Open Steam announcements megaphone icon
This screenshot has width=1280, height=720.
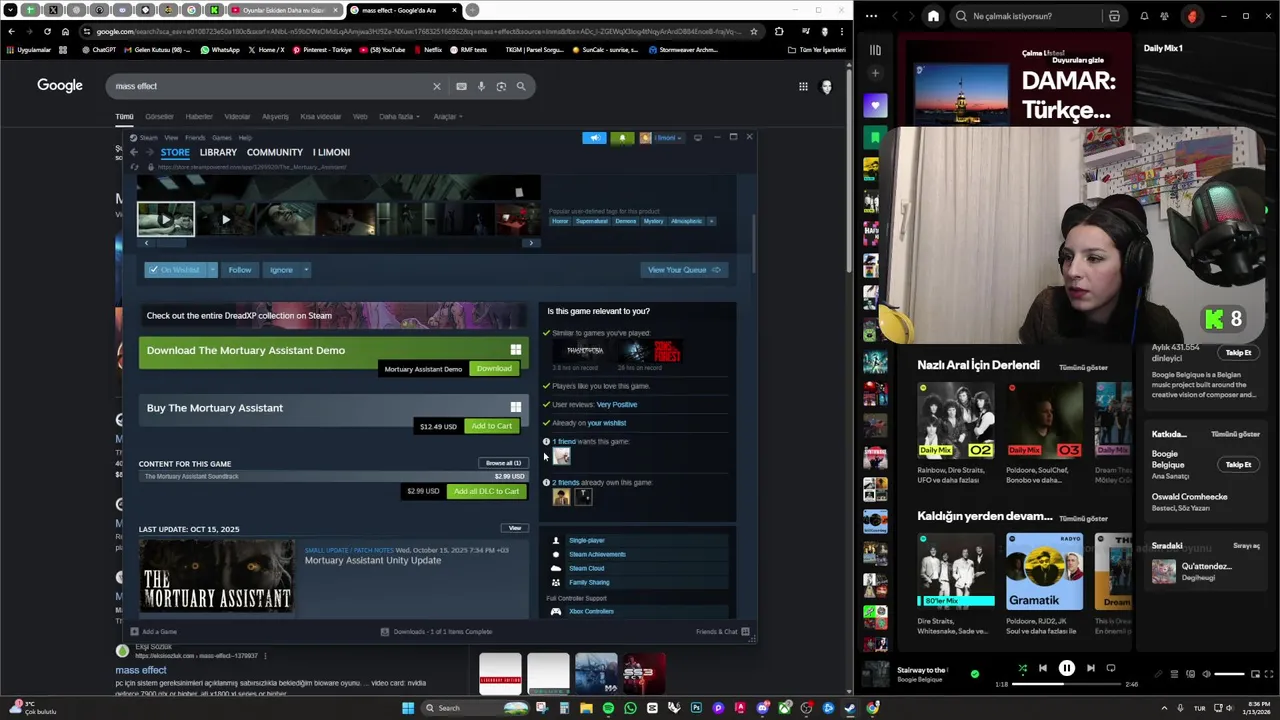click(x=594, y=138)
